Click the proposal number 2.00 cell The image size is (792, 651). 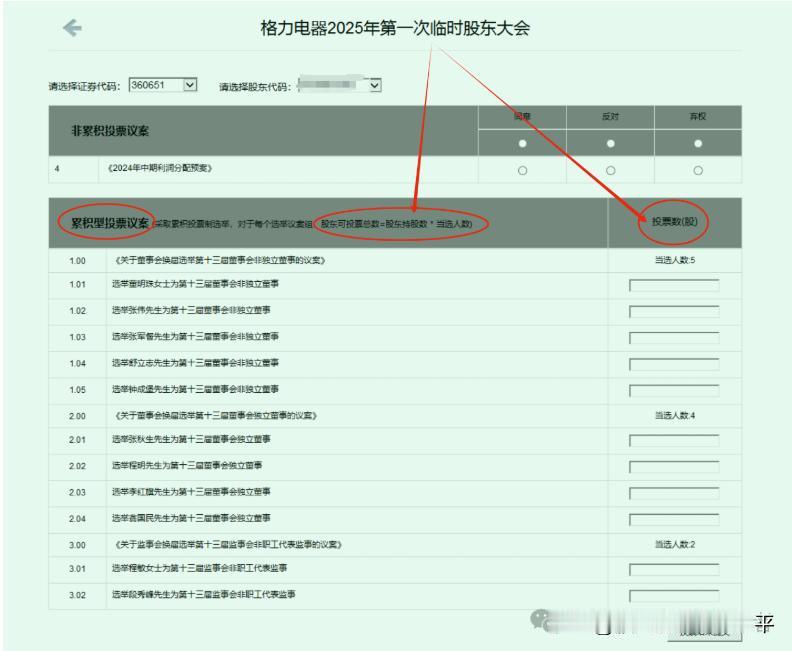(77, 416)
